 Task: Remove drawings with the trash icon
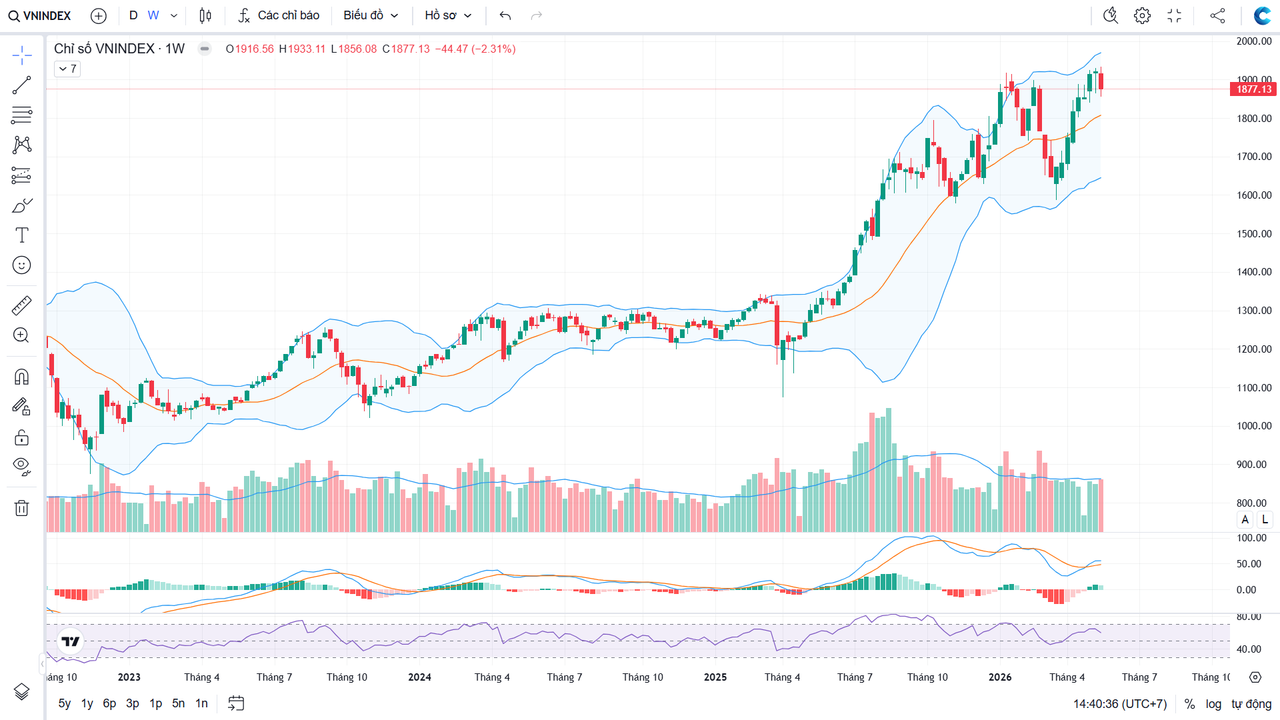[21, 508]
